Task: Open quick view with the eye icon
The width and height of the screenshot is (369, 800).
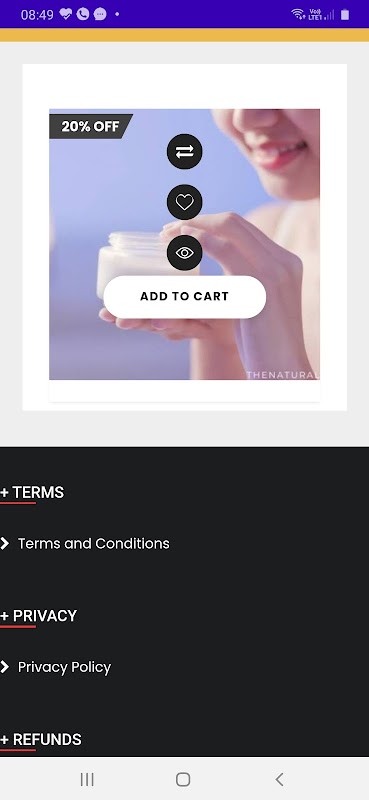Action: (184, 253)
